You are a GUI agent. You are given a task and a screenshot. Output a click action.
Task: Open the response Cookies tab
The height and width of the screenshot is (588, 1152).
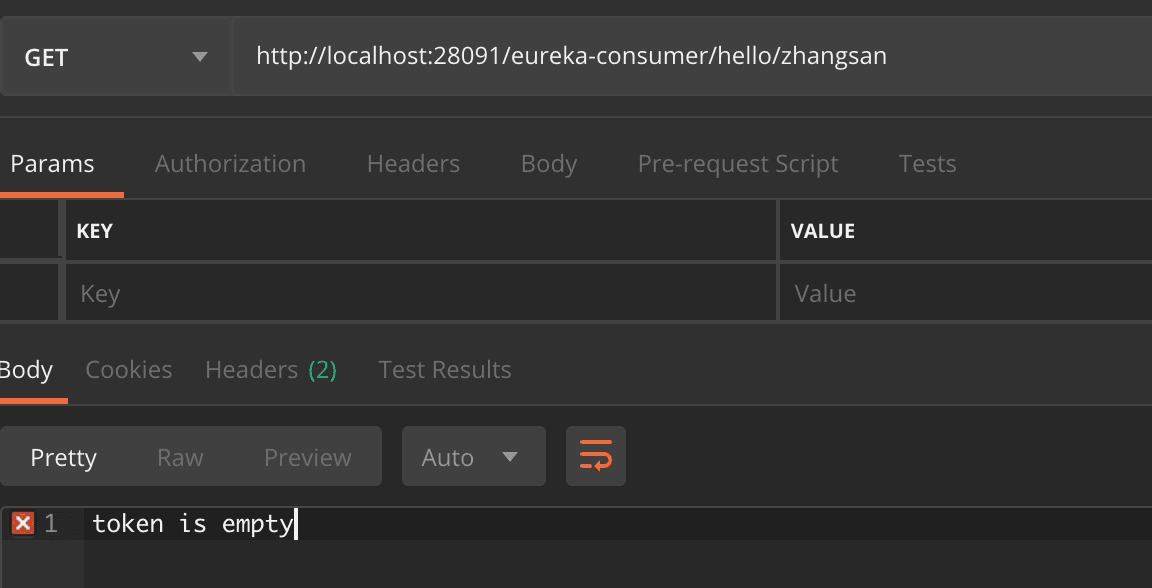(x=129, y=370)
